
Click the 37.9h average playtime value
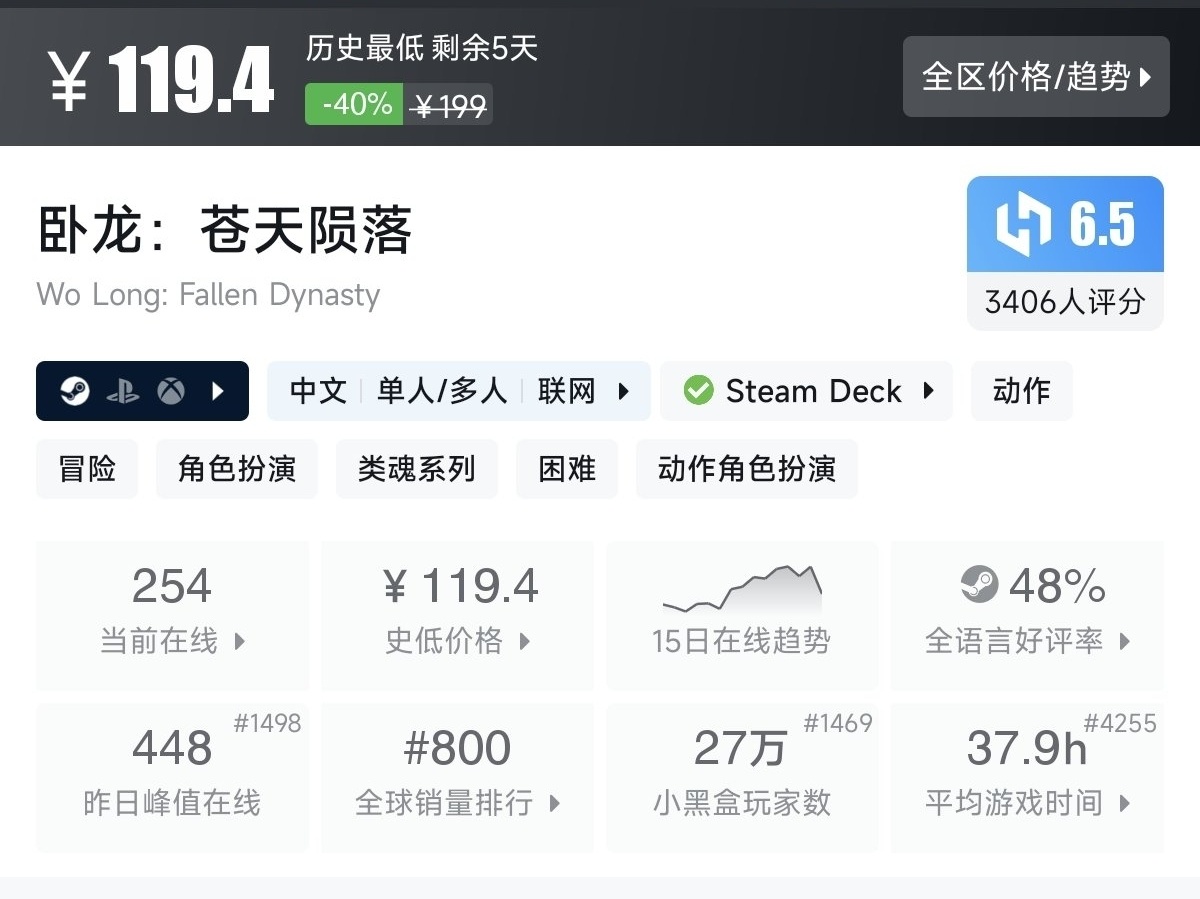tap(1027, 748)
